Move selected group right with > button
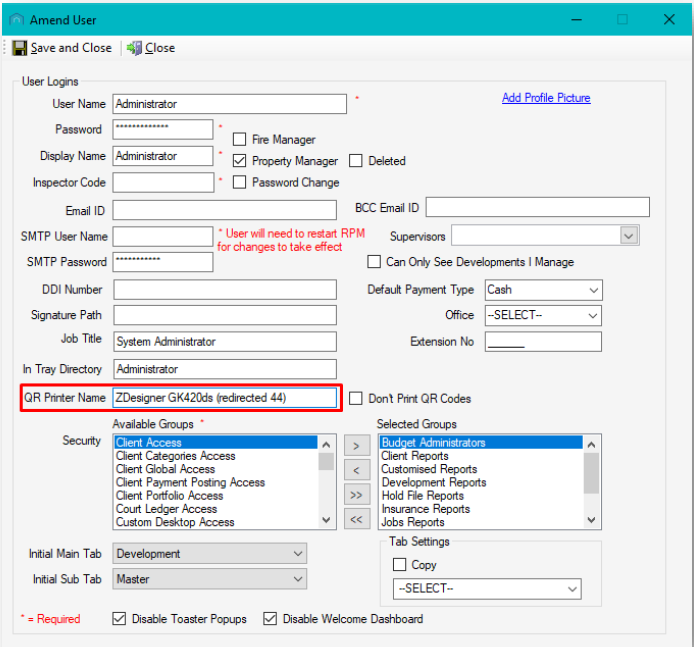Screen dimensions: 694x647 point(357,446)
